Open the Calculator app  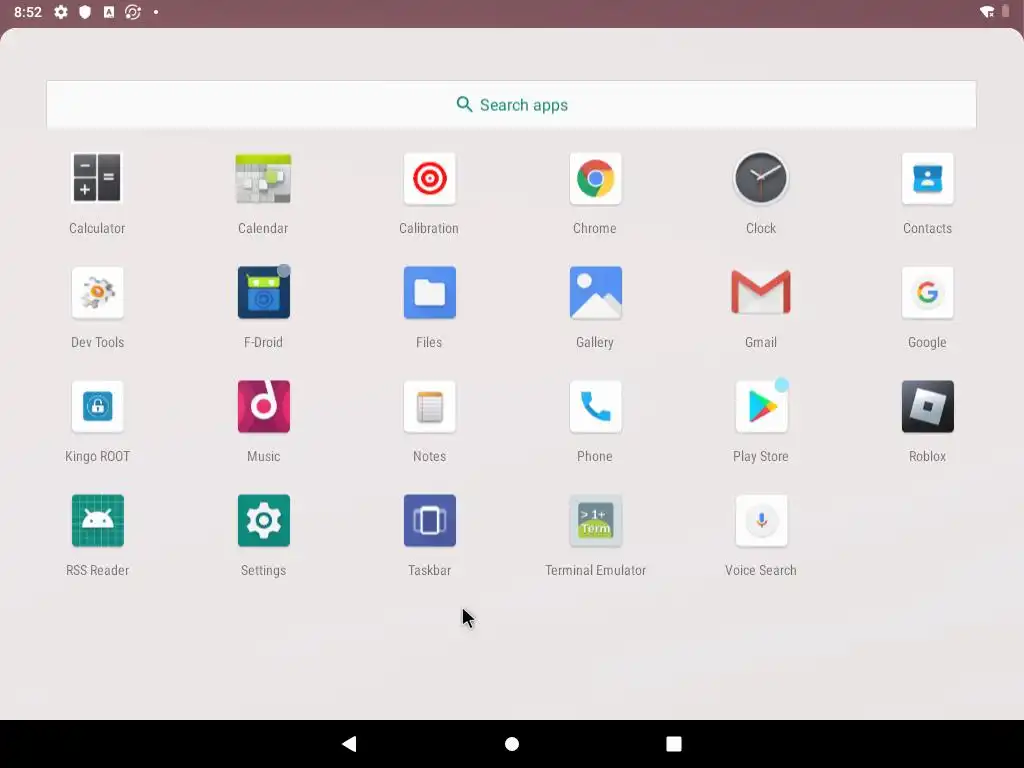pyautogui.click(x=97, y=178)
